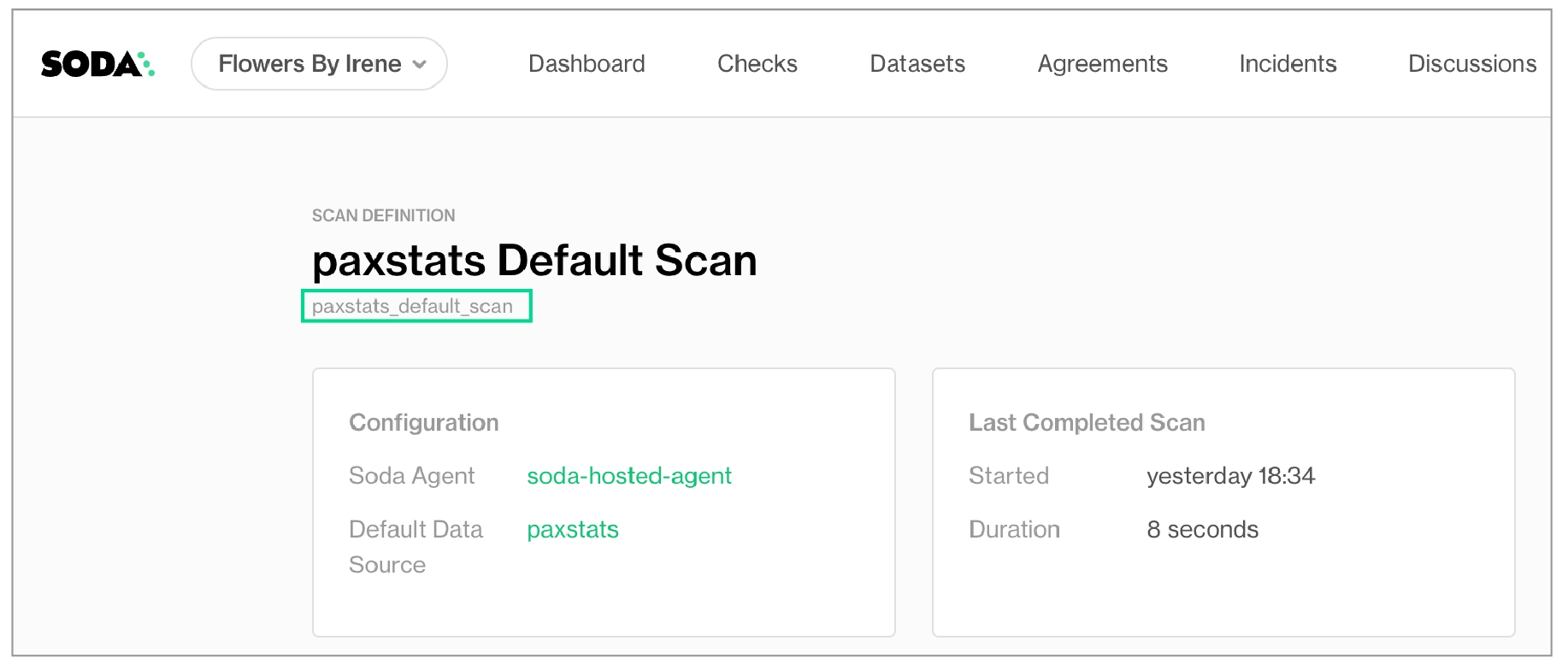Click the paxstats_default_scan identifier text
1568x670 pixels.
pos(412,307)
